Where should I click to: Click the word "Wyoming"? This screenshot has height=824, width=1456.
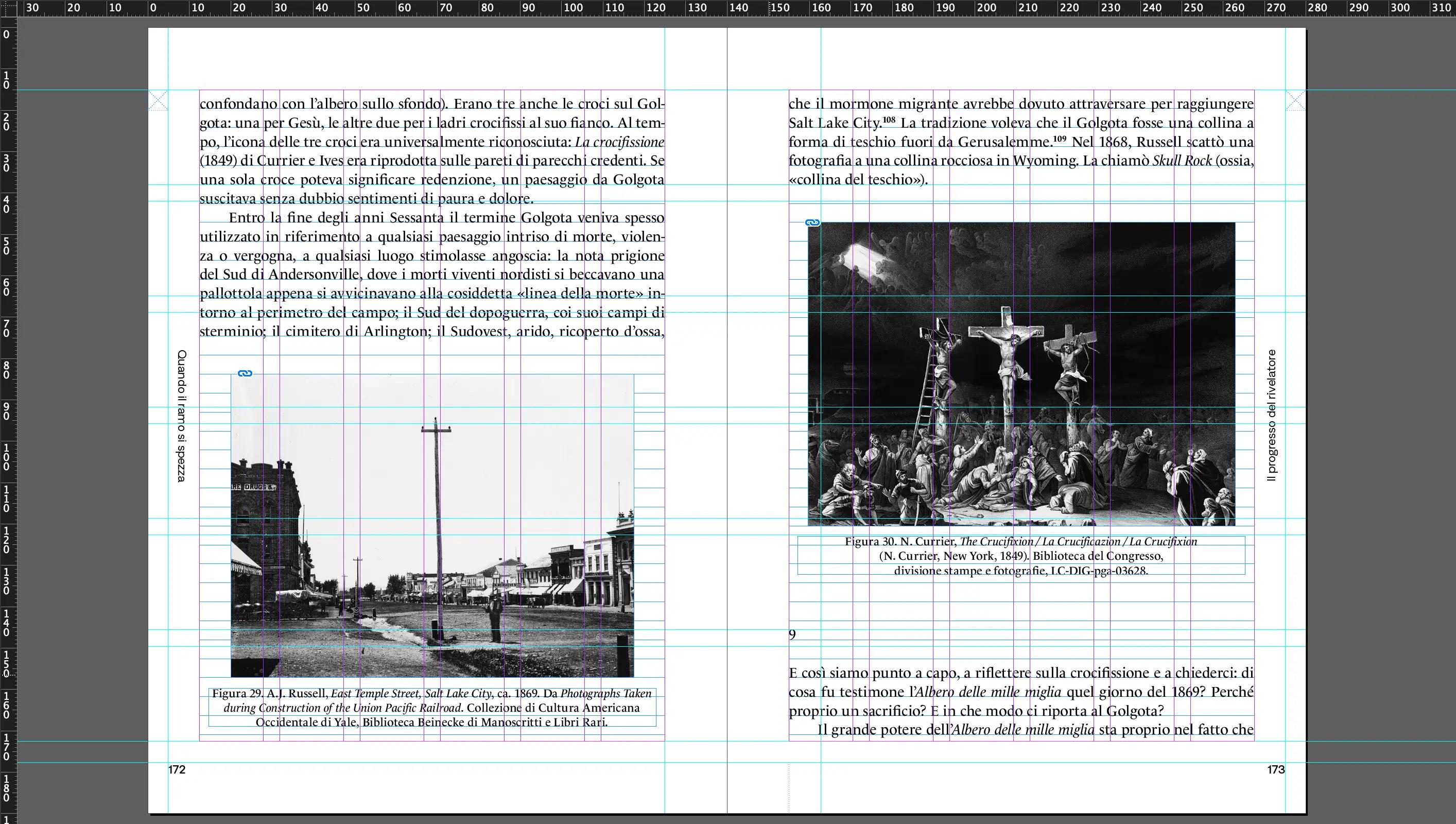[1045, 161]
